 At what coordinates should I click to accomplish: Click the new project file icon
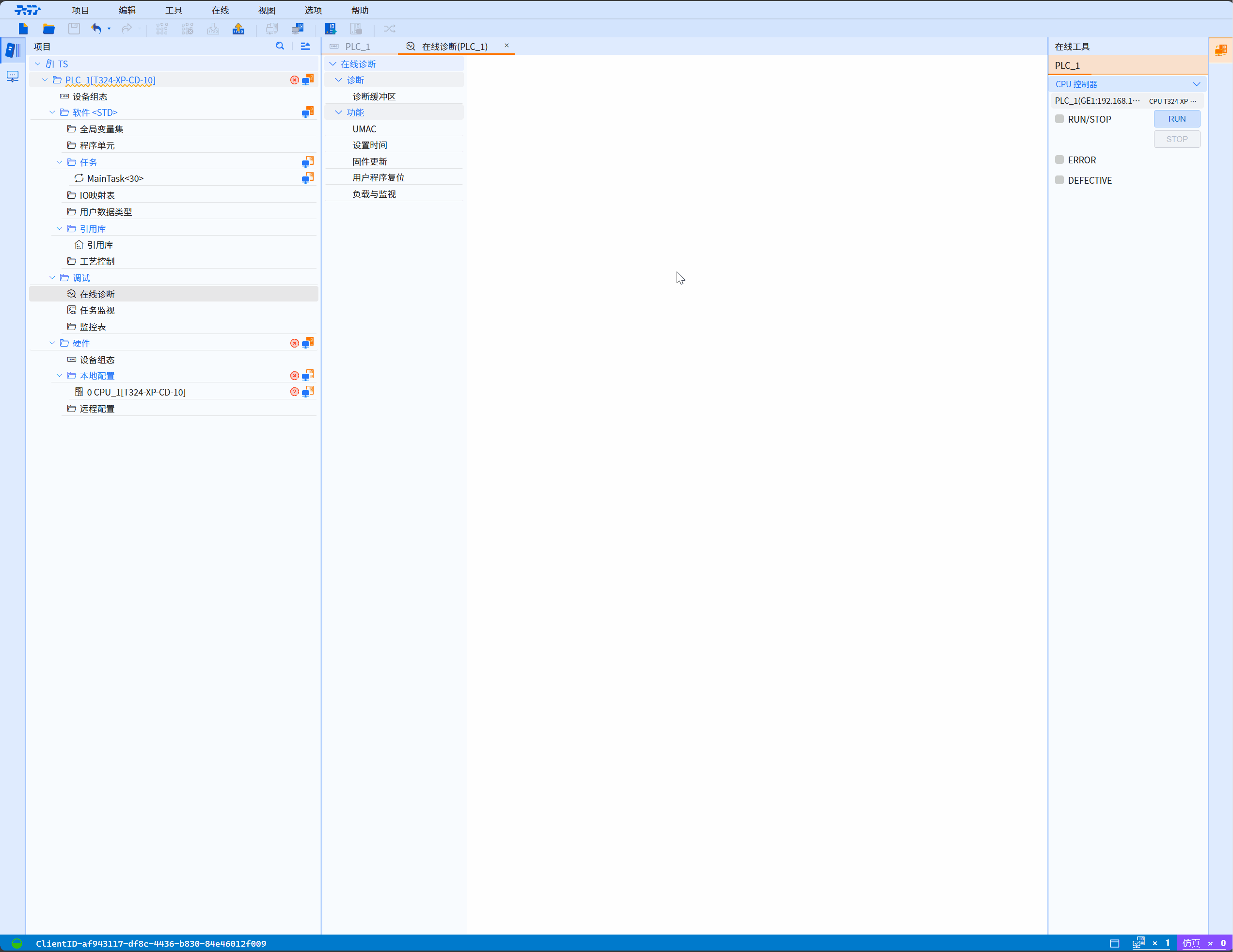[x=23, y=28]
